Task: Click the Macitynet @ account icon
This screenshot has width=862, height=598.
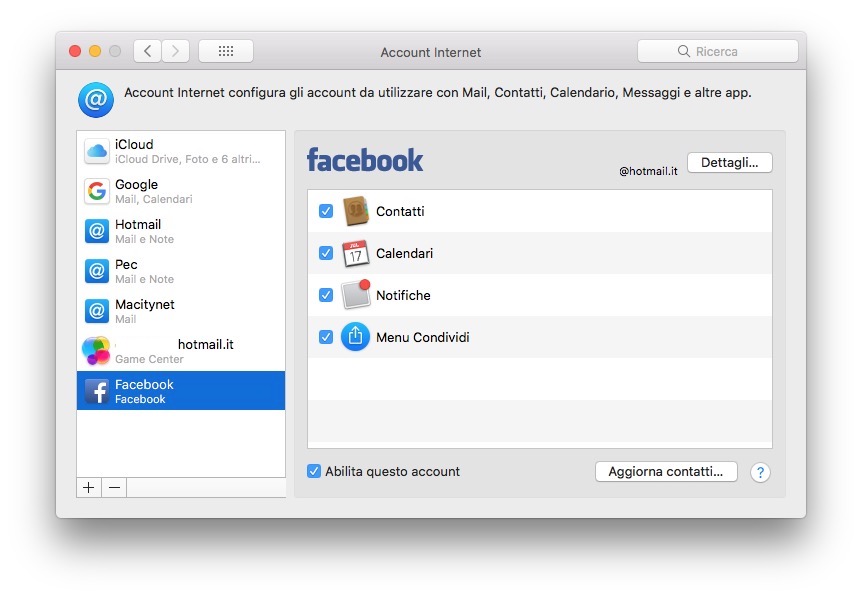Action: (x=97, y=311)
